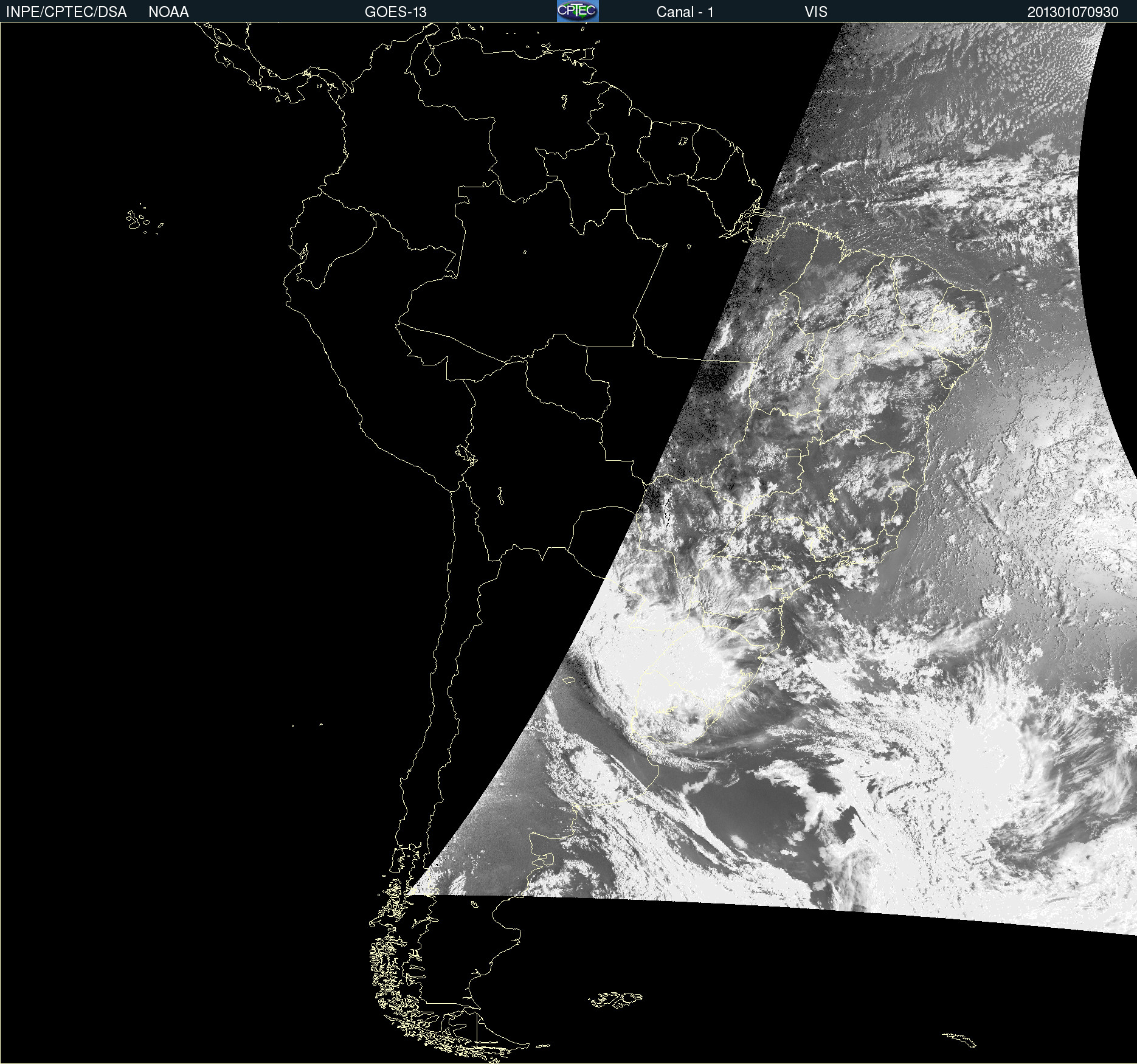Click the CPTEC logo in header
The height and width of the screenshot is (1064, 1137).
pos(578,11)
